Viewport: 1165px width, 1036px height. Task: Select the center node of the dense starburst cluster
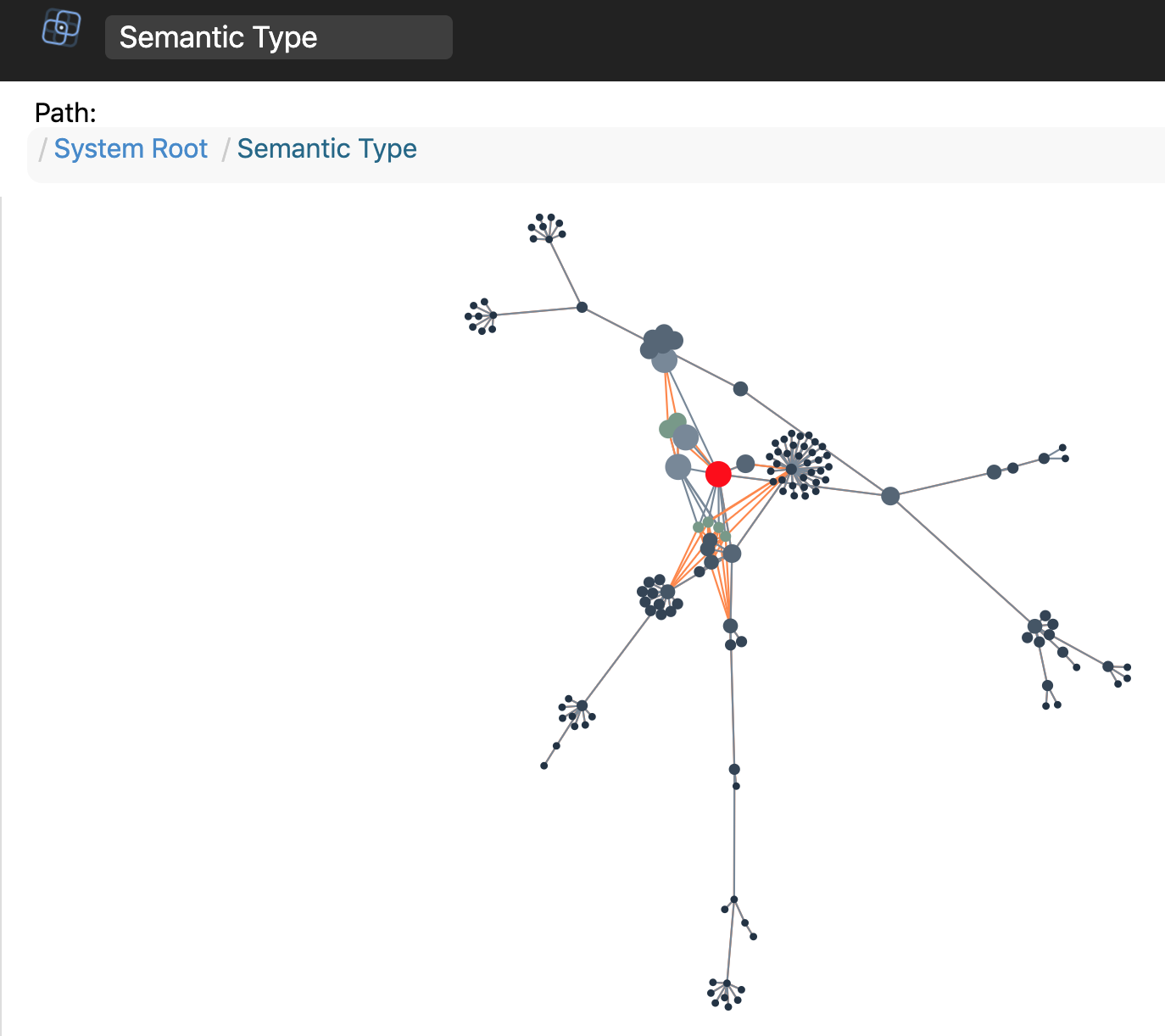pyautogui.click(x=791, y=469)
